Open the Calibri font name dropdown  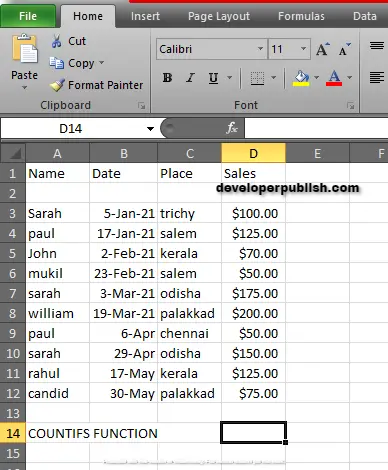(x=261, y=49)
